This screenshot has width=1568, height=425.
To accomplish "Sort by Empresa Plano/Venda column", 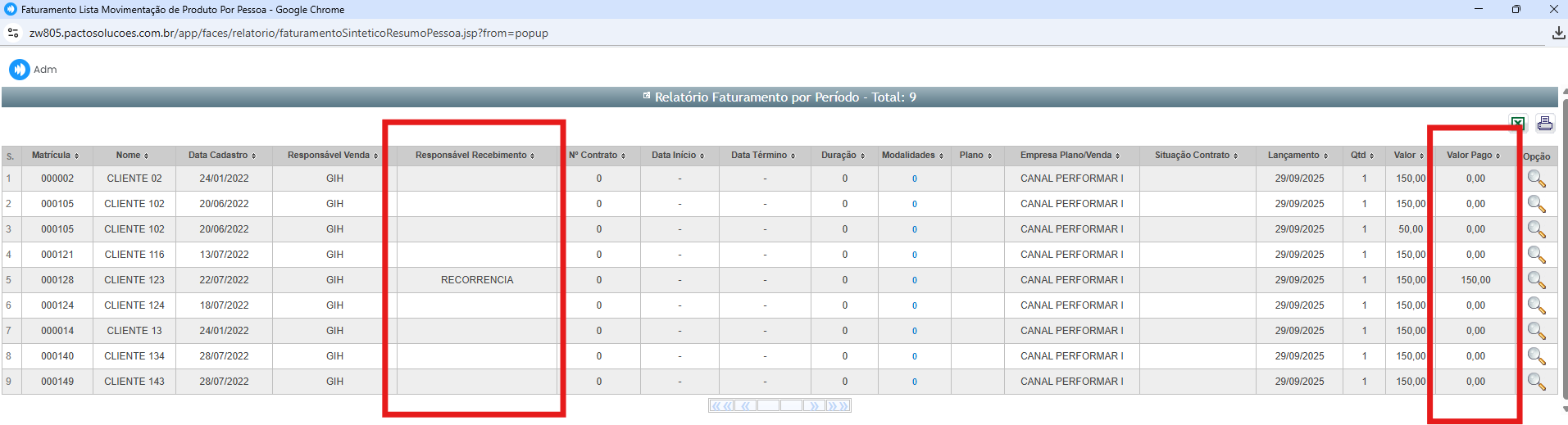I will 1070,156.
